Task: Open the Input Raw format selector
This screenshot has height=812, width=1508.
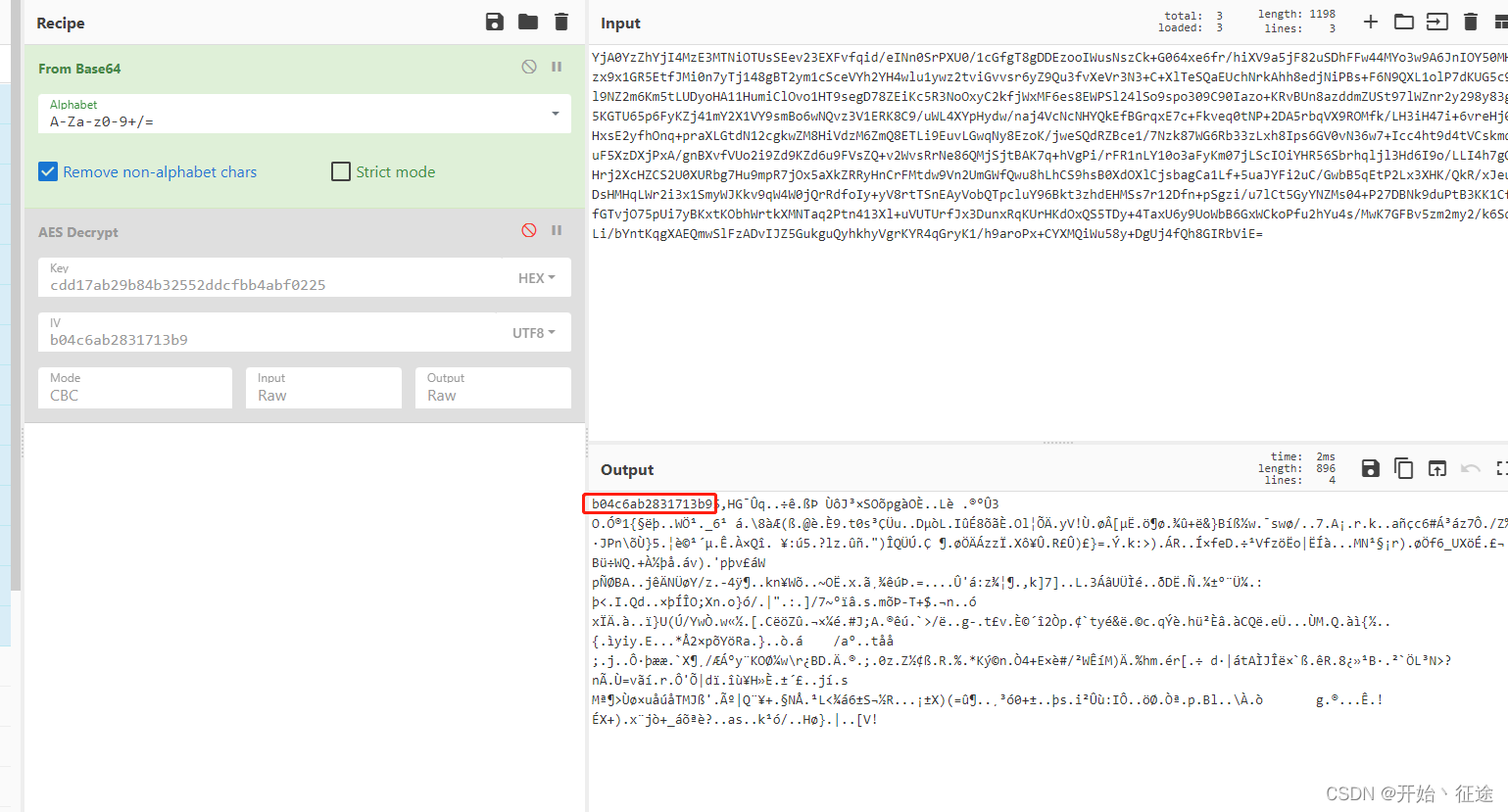Action: 323,388
